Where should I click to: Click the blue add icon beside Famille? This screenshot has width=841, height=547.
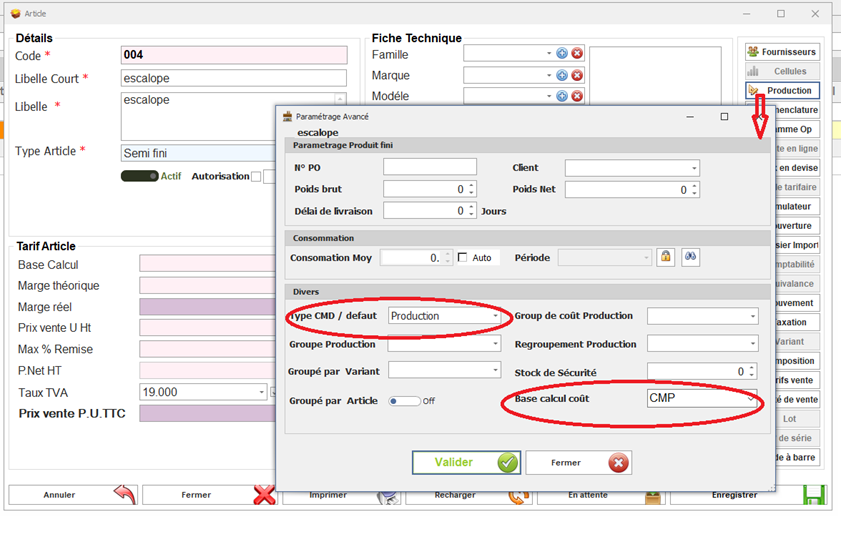pyautogui.click(x=562, y=54)
